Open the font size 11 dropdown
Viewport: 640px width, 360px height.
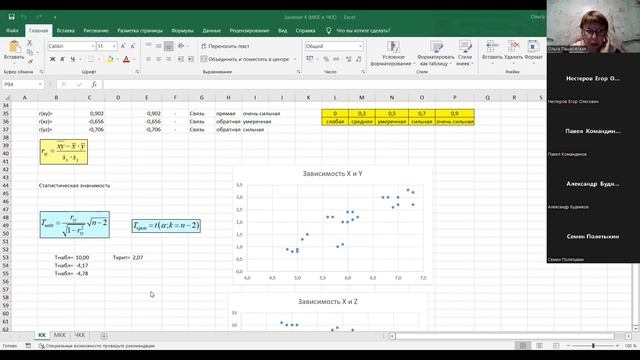pyautogui.click(x=114, y=46)
